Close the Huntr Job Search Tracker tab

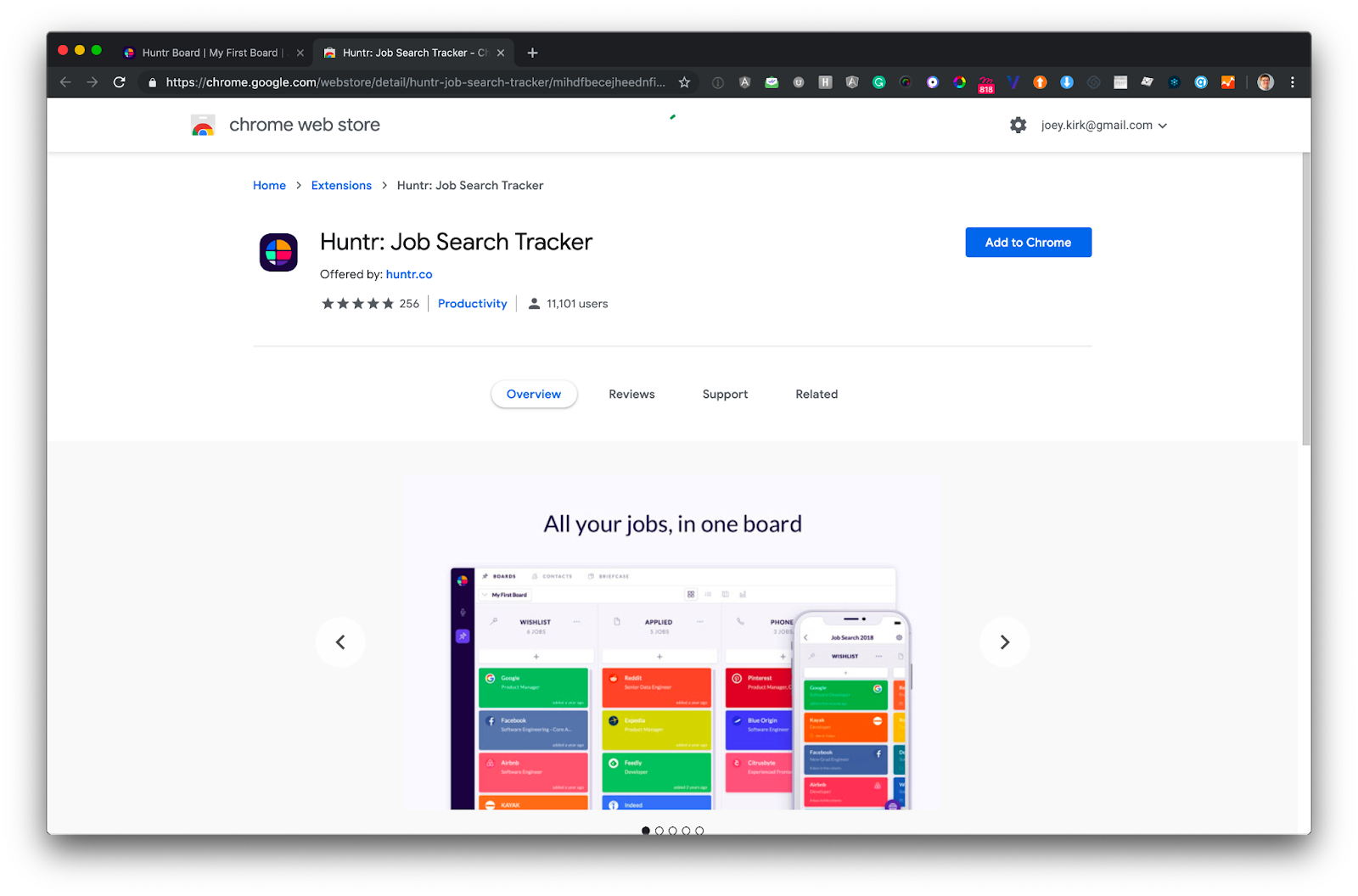coord(501,53)
